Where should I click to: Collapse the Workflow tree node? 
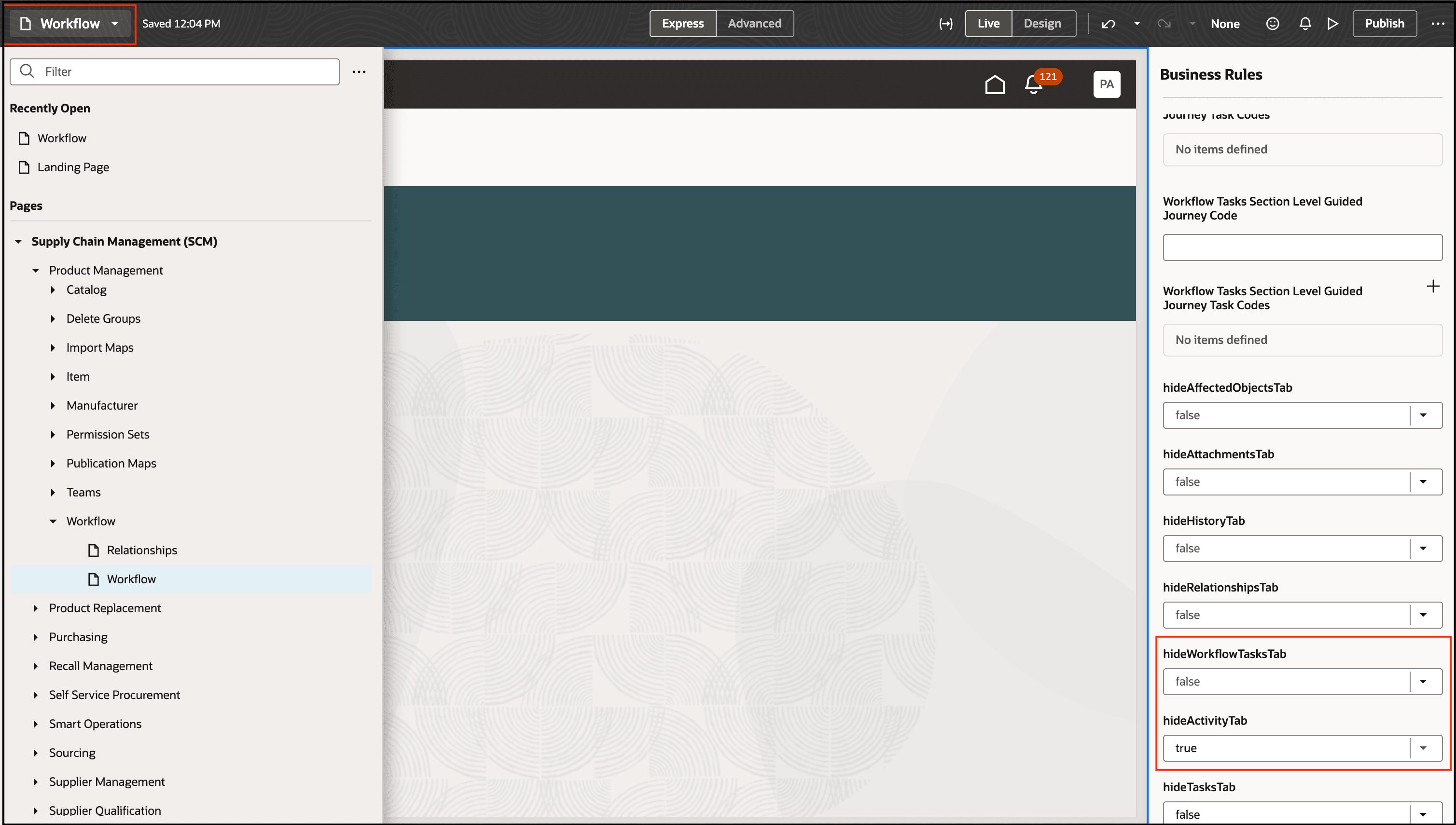click(x=53, y=521)
